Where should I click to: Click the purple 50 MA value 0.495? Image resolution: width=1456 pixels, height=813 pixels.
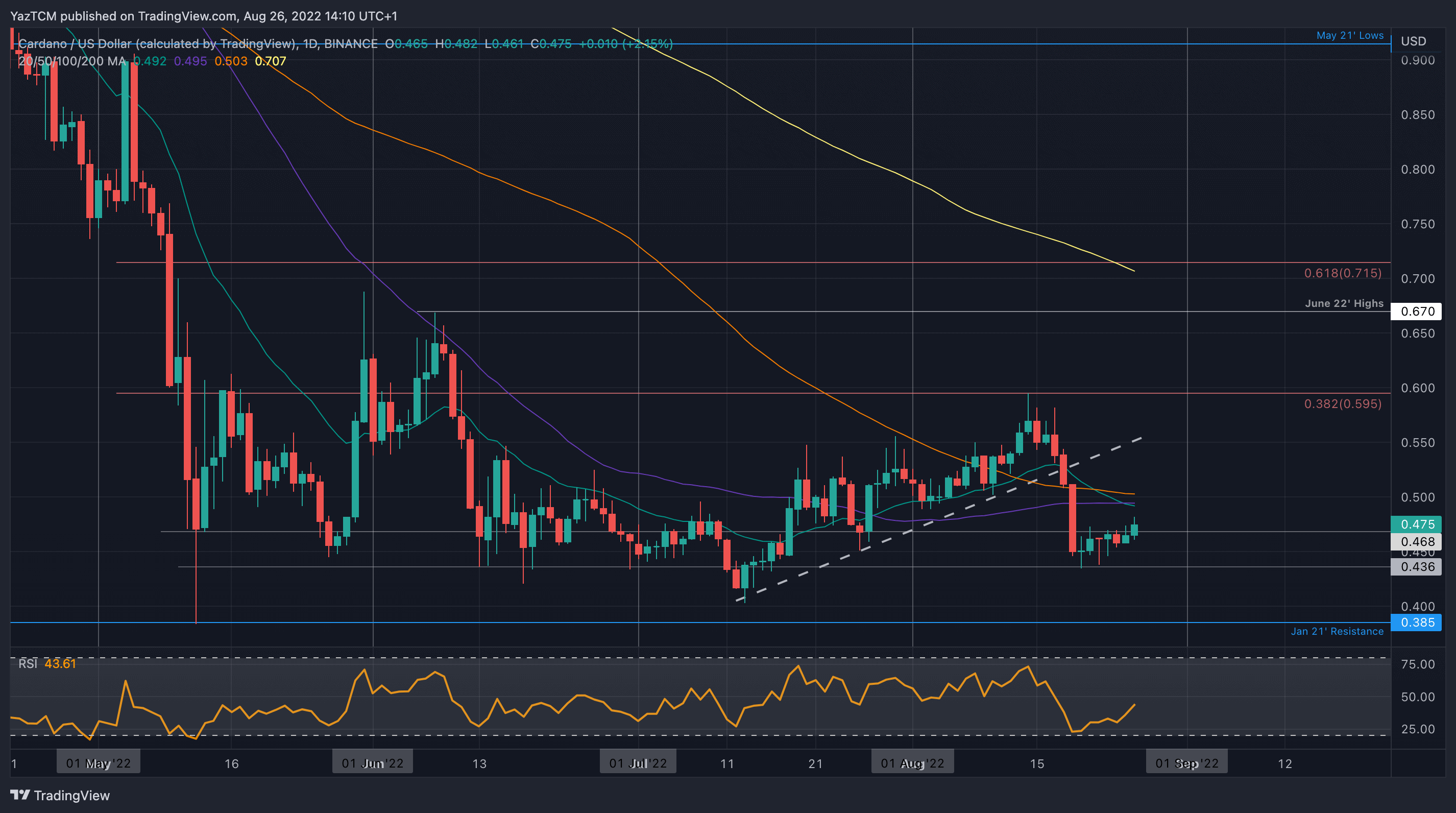(x=190, y=61)
